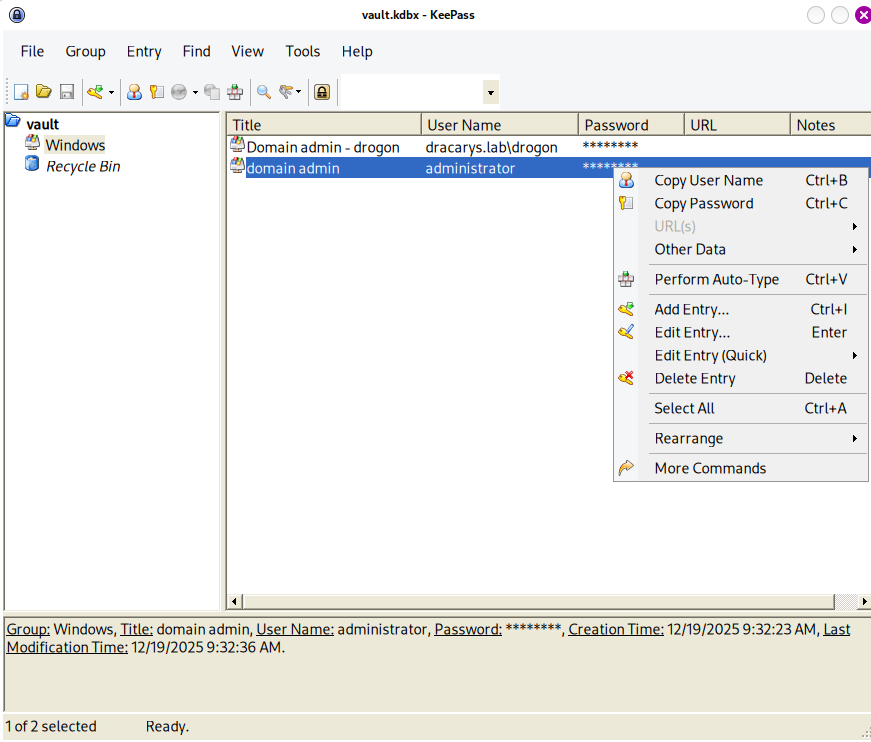Click the vault folder icon in tree
The height and width of the screenshot is (742, 871).
(x=13, y=121)
